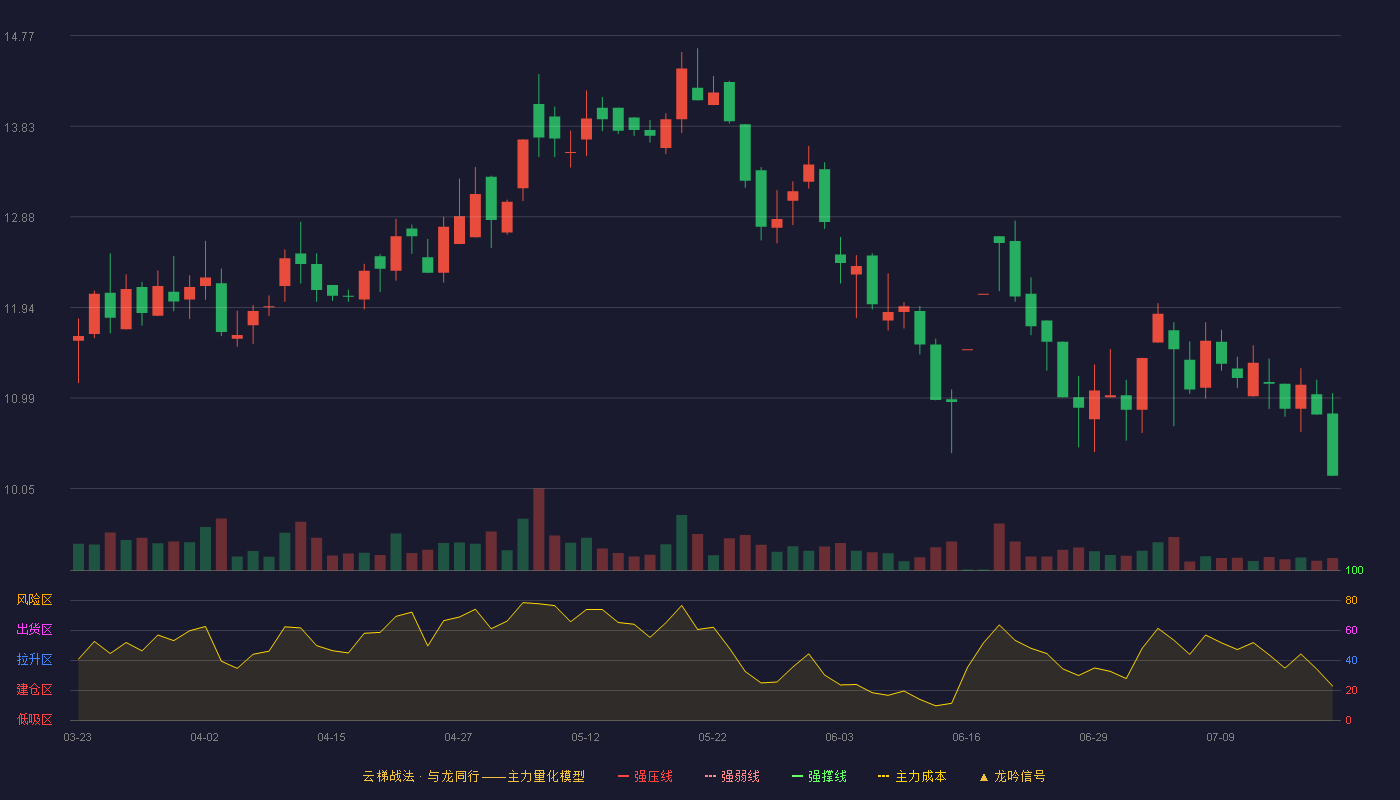Click the orange 80 indicator axis value
The height and width of the screenshot is (800, 1400).
pyautogui.click(x=1351, y=600)
